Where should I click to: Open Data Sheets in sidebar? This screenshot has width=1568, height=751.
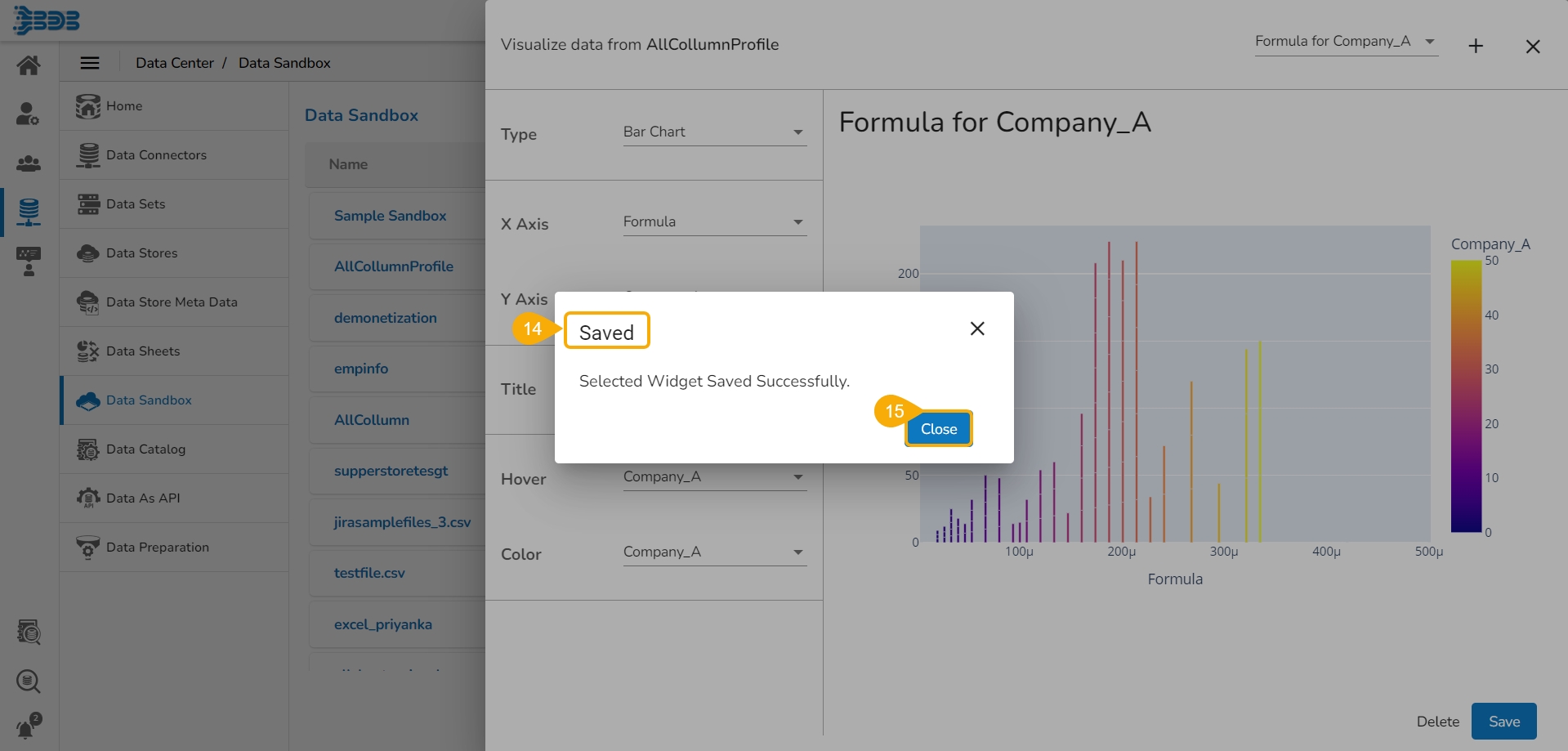point(143,351)
